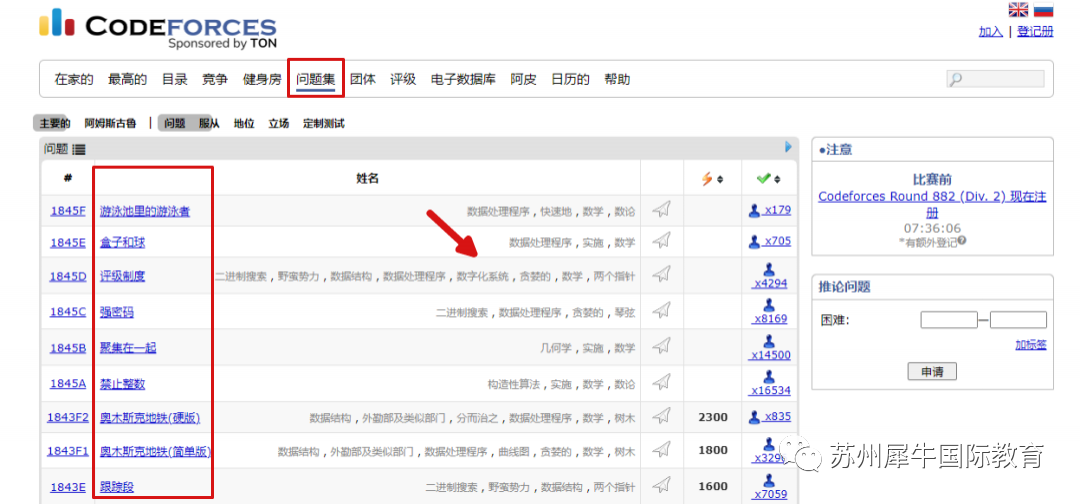Open the 问题集 menu item
Image resolution: width=1080 pixels, height=504 pixels.
[x=315, y=79]
